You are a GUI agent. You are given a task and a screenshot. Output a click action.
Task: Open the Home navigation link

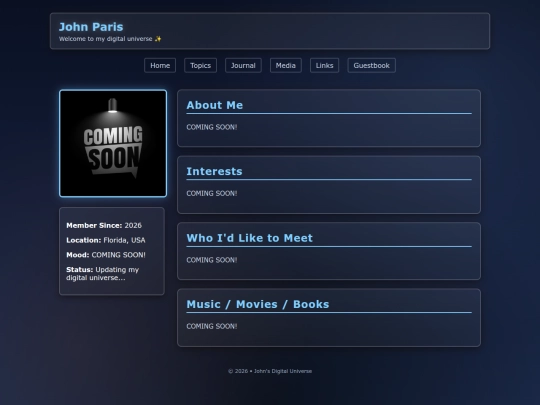point(160,65)
